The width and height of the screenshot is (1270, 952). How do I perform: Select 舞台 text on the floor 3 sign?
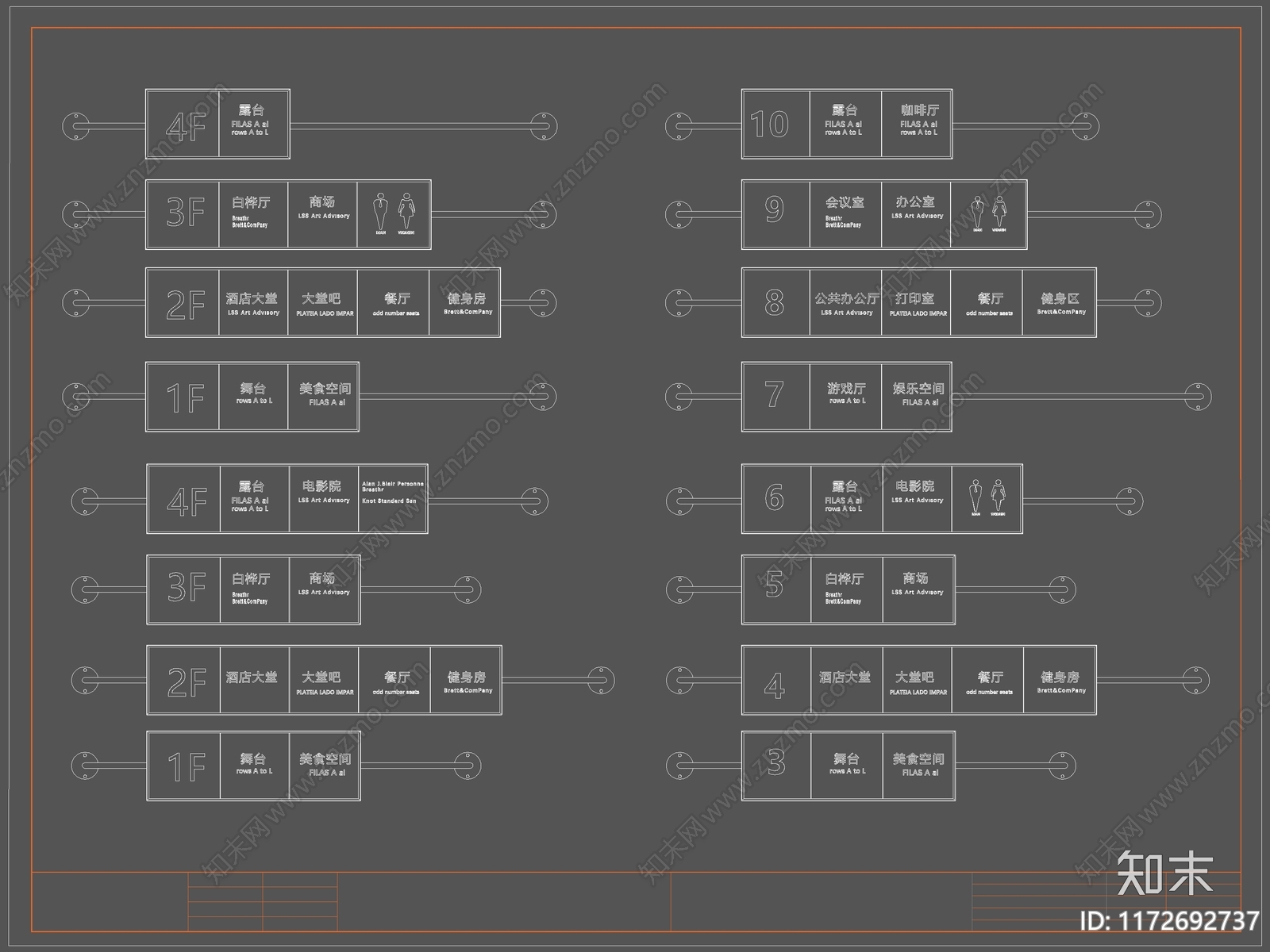click(x=846, y=758)
